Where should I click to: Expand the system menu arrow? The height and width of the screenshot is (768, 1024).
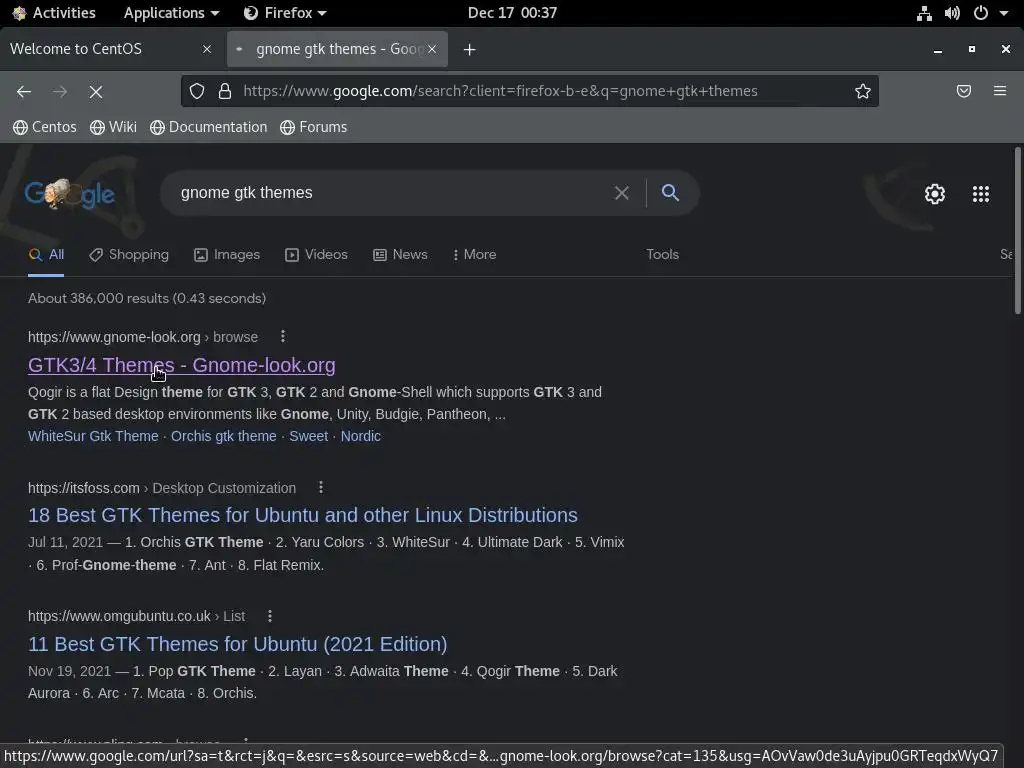coord(1004,13)
